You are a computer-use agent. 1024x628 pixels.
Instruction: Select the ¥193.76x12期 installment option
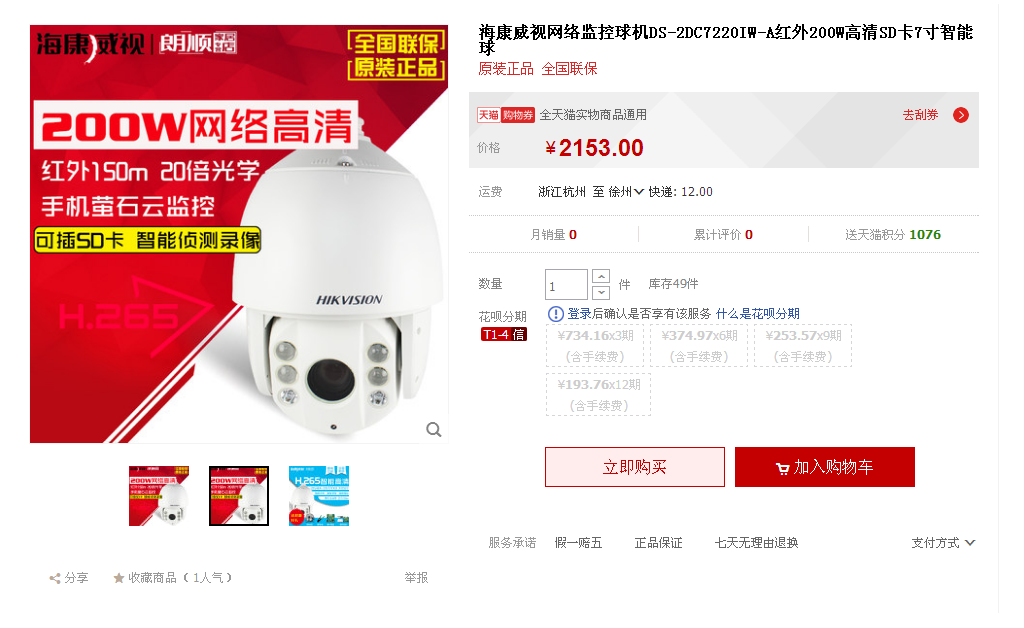click(599, 394)
